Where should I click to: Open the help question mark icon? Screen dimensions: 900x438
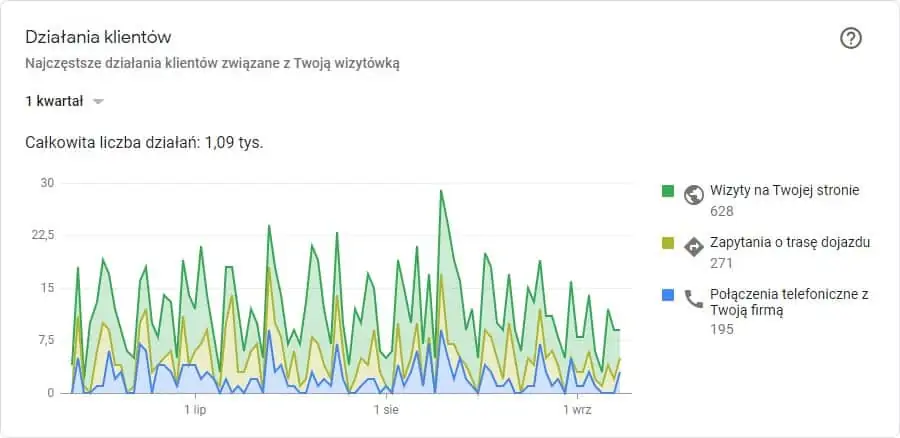[x=851, y=38]
